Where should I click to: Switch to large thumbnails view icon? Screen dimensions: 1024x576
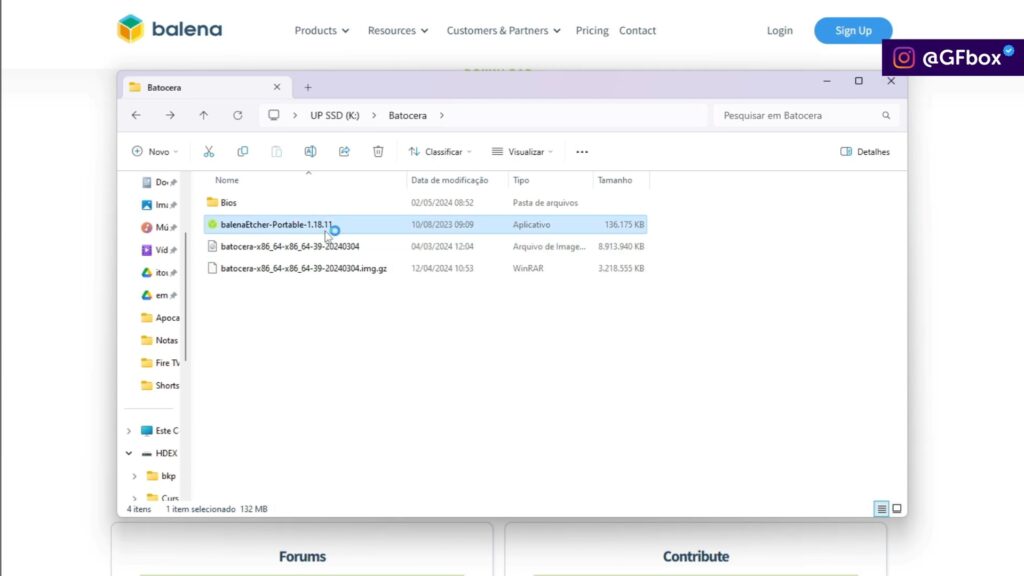tap(897, 509)
